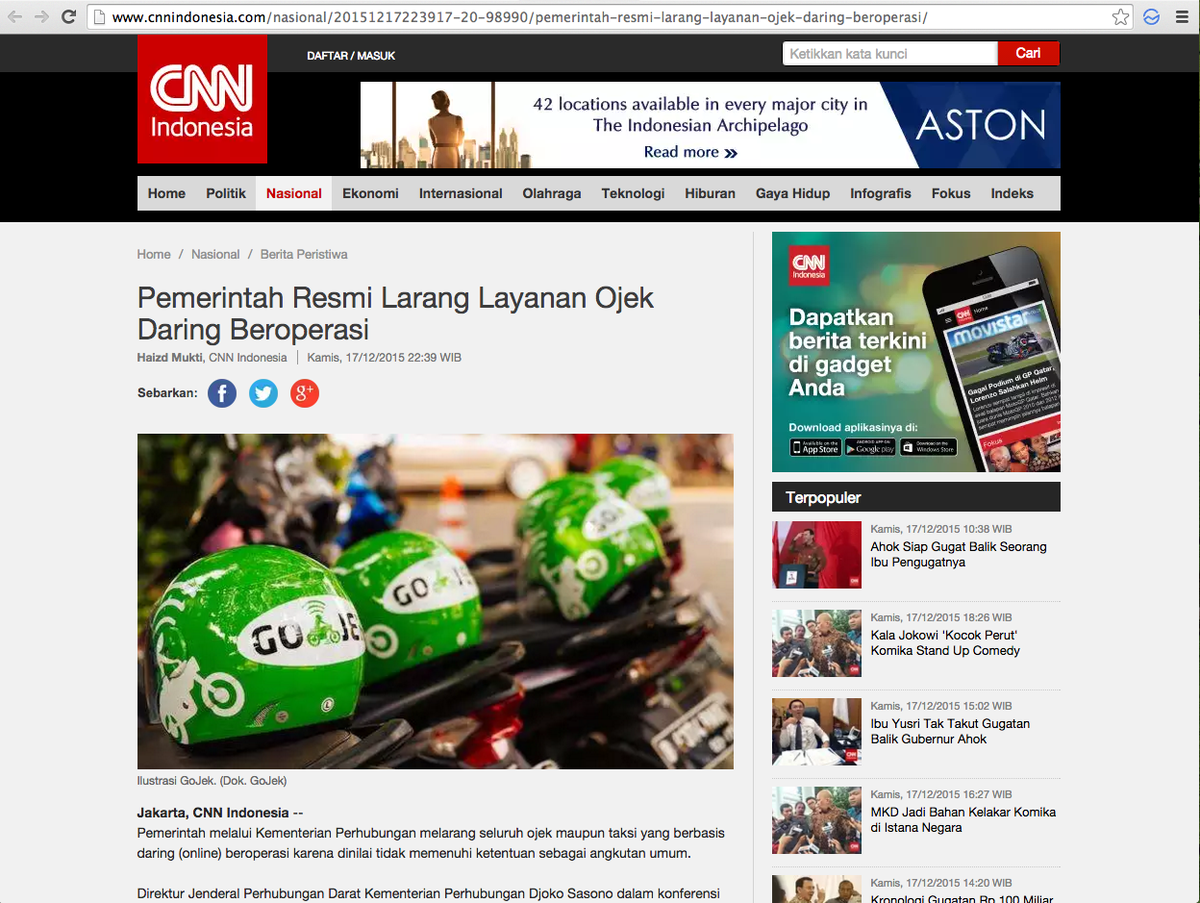Click the caption 'Ilustrasi GoJek. (Dok. GoJek)'

coord(212,781)
